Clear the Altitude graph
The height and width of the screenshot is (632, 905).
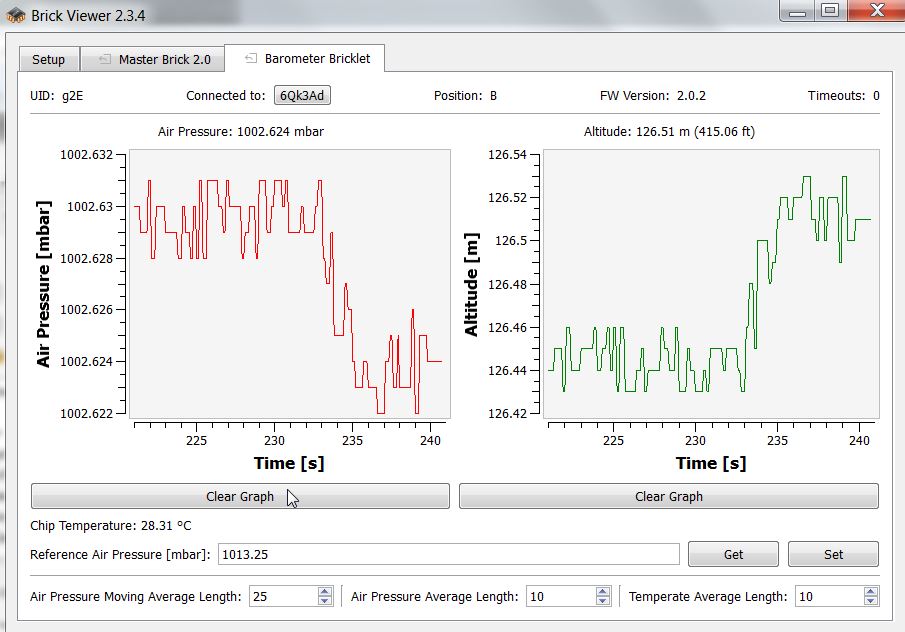pos(668,497)
